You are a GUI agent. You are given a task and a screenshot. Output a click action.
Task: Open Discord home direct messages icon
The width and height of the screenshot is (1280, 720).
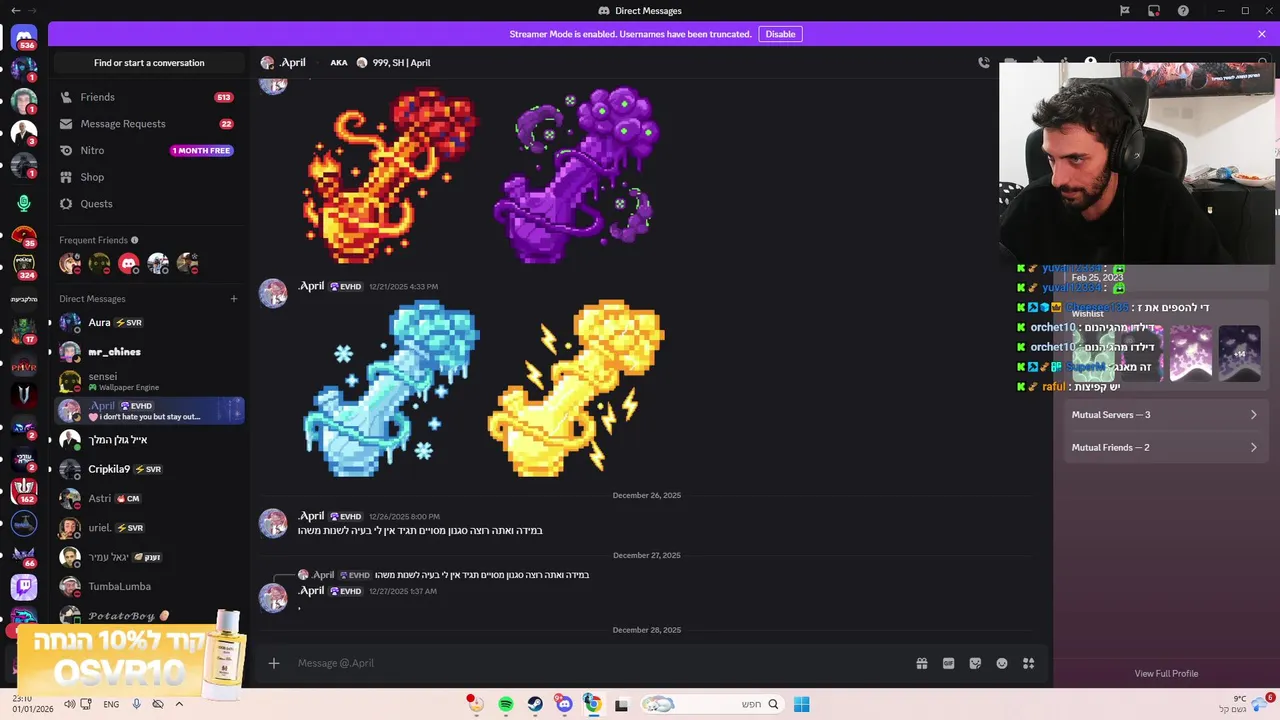(x=24, y=38)
